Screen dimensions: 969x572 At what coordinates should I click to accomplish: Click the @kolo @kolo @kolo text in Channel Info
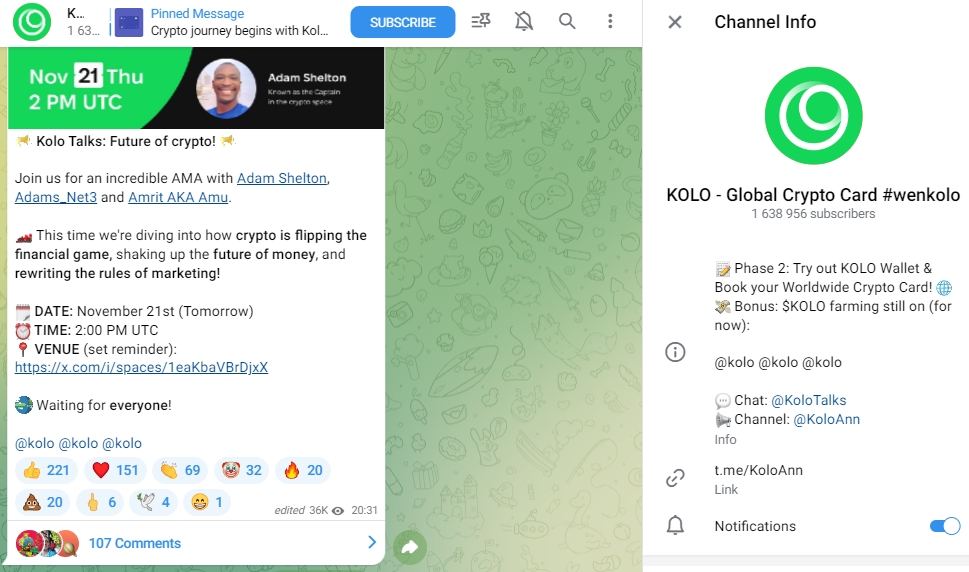(778, 363)
